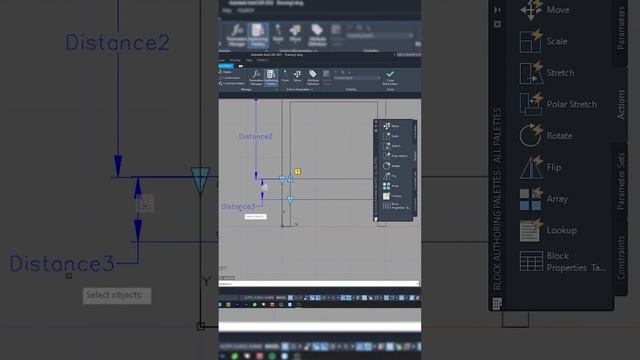Click Lookup in enlarged background palette
This screenshot has width=640, height=360.
point(549,230)
